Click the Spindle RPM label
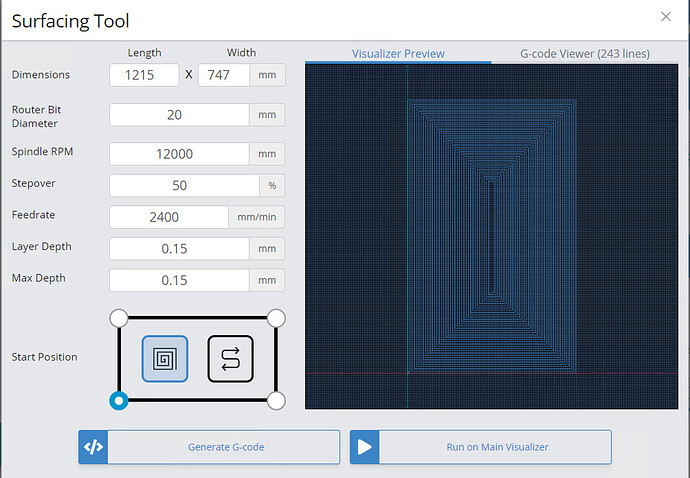This screenshot has height=478, width=690. pyautogui.click(x=42, y=151)
